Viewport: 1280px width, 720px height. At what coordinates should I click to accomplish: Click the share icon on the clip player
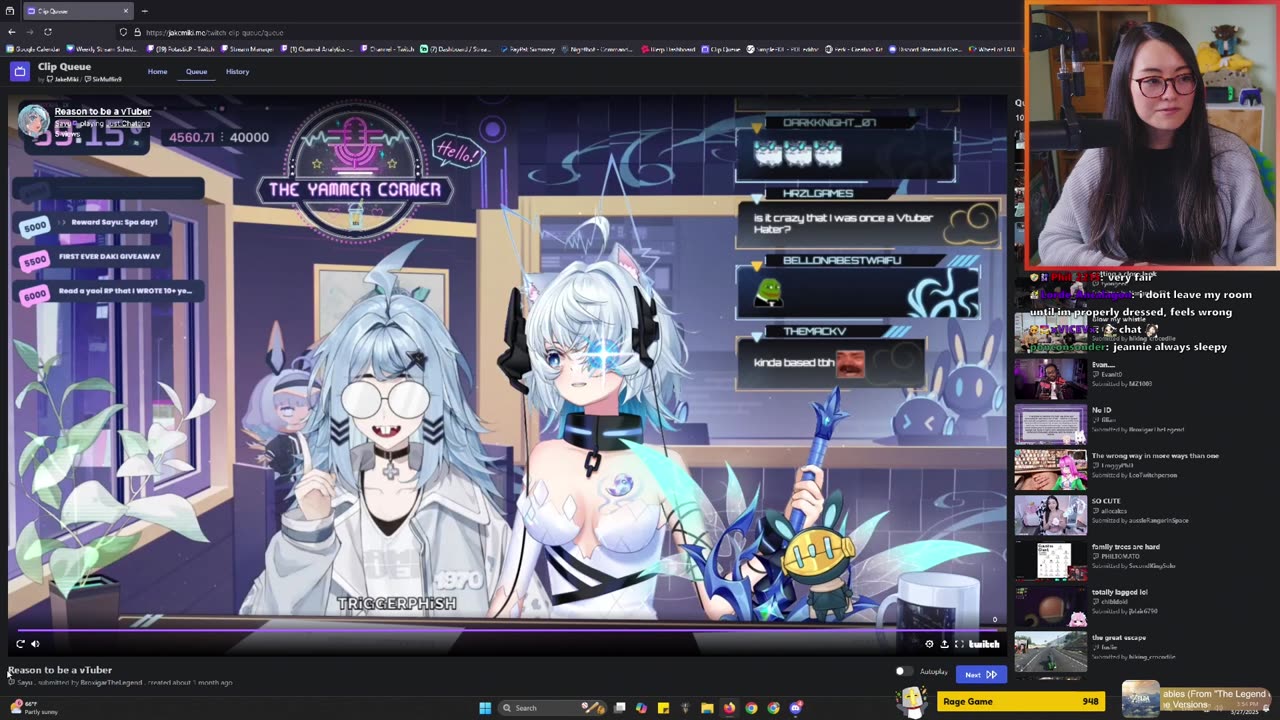pos(944,644)
